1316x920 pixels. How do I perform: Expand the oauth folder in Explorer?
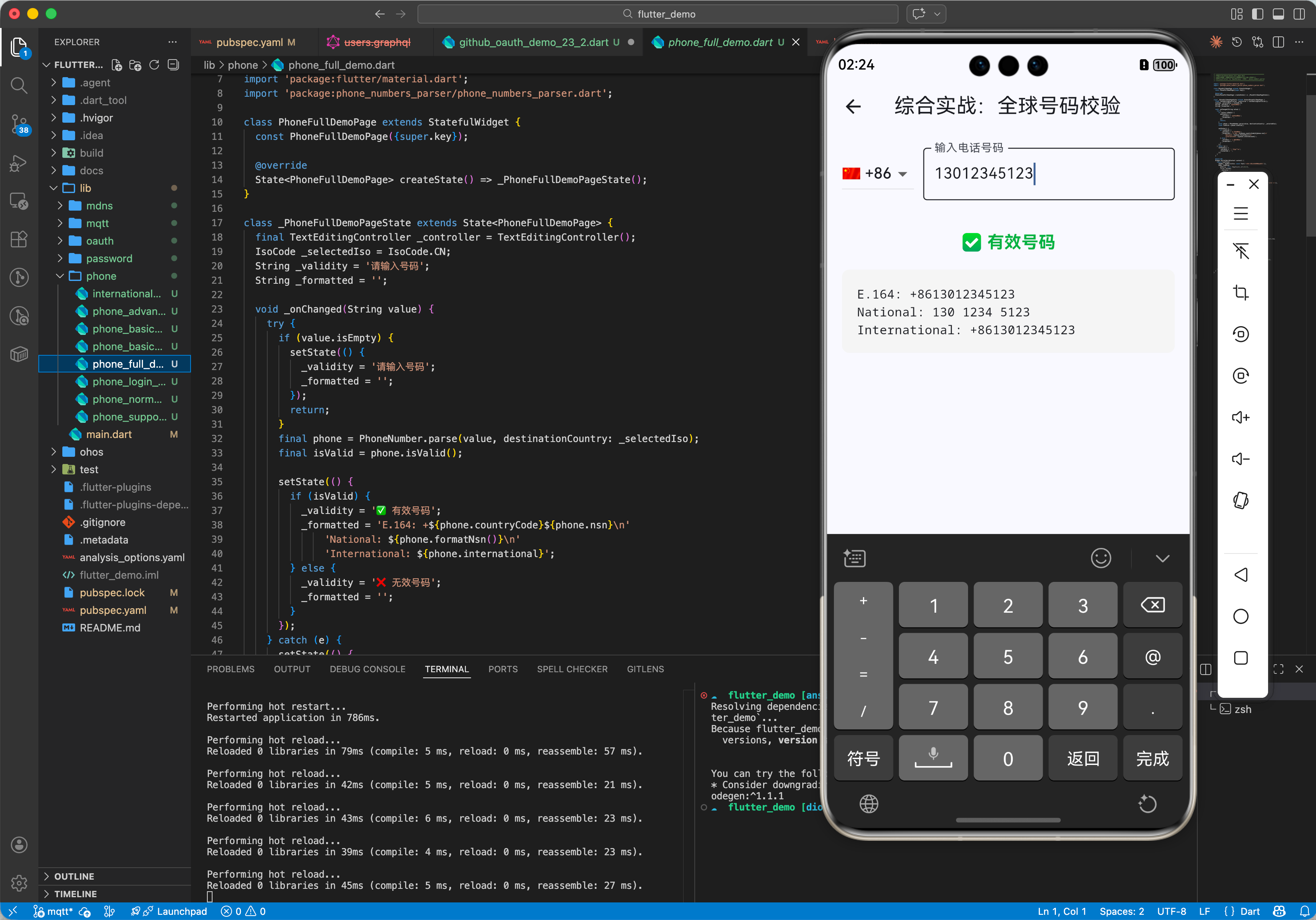pos(100,241)
